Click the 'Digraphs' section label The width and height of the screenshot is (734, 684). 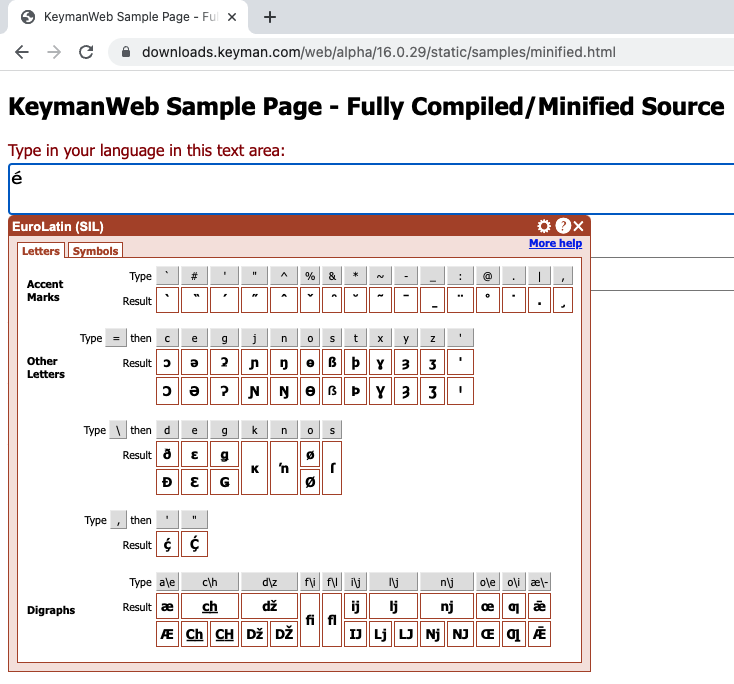[x=51, y=610]
